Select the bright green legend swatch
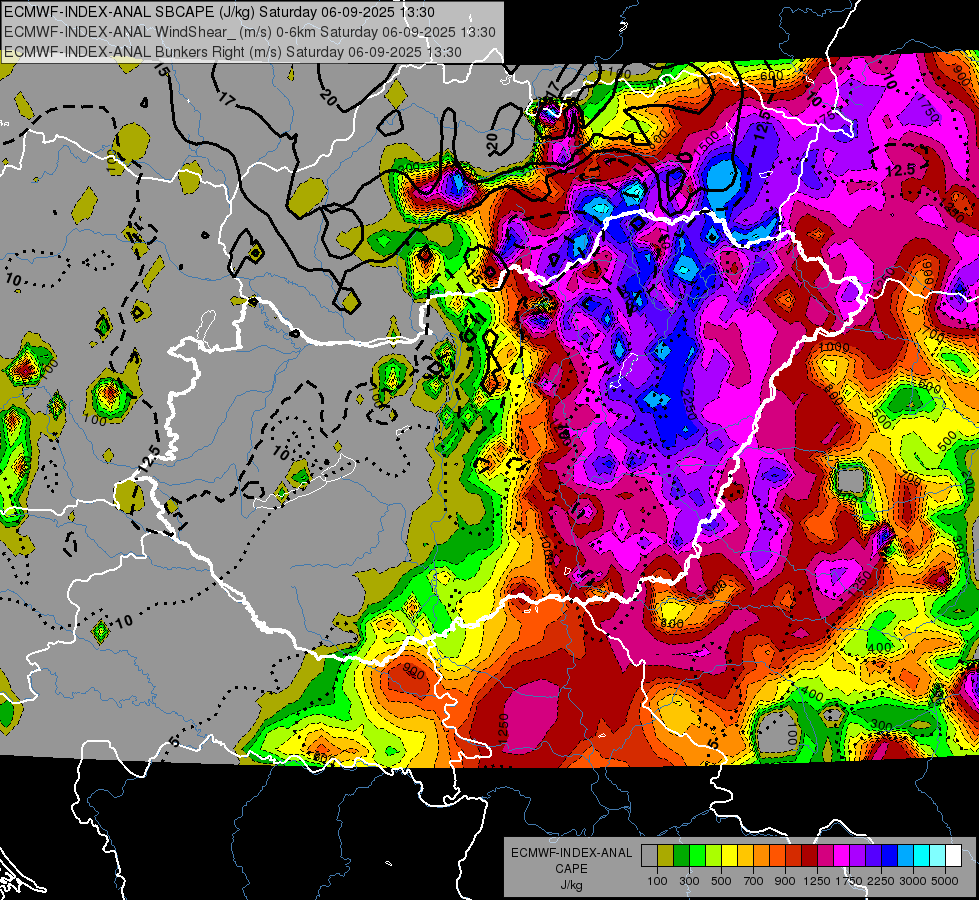Screen dimensions: 979x900 (697, 856)
